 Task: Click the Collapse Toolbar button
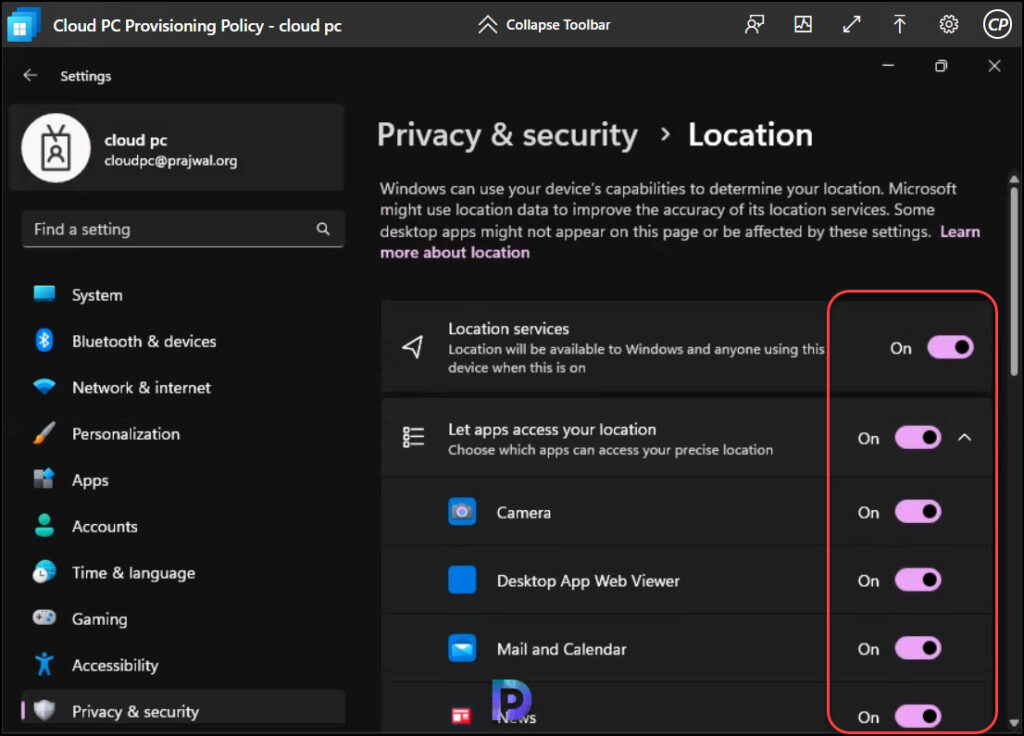[544, 25]
